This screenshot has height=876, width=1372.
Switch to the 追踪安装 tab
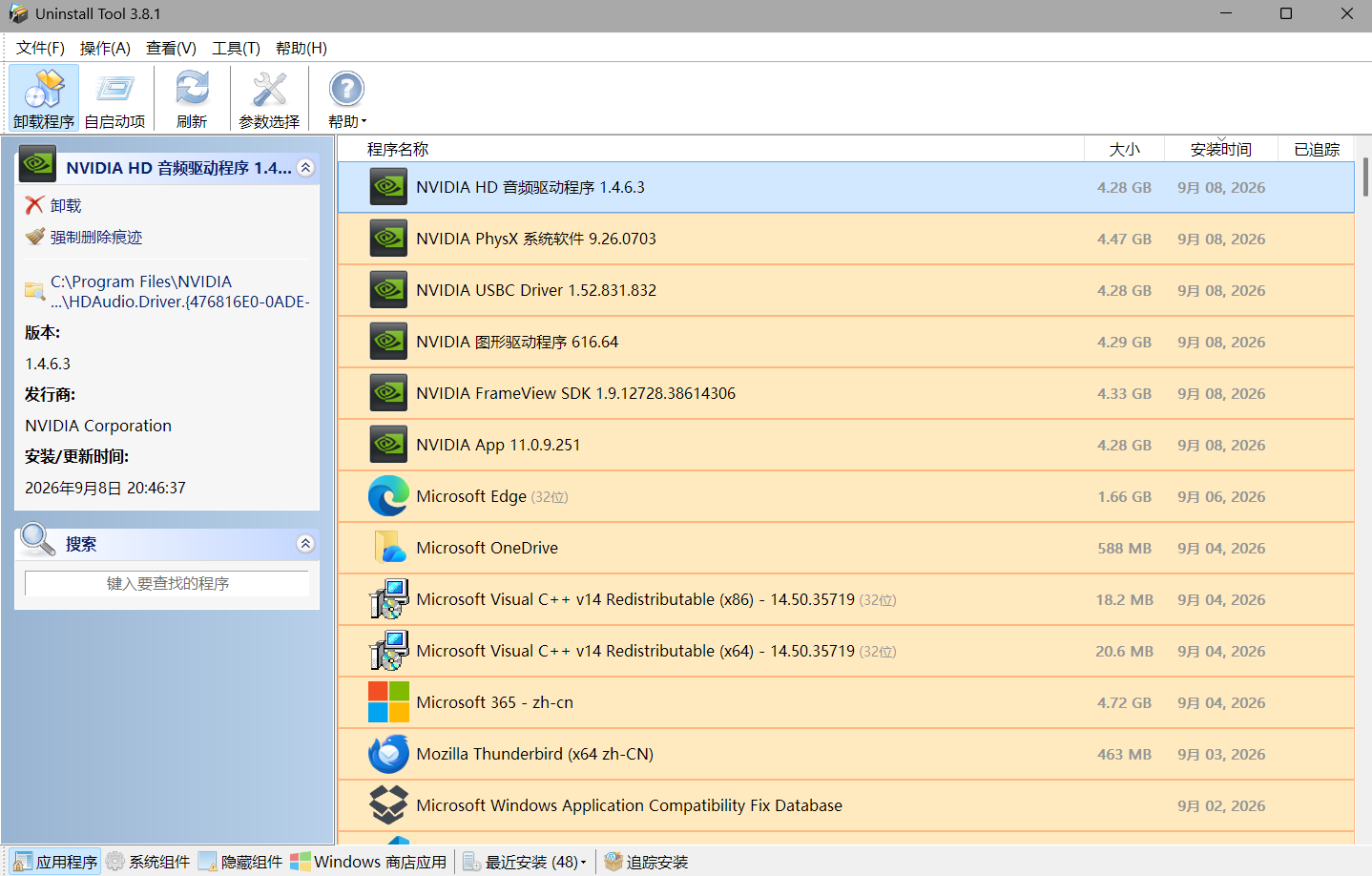click(646, 862)
